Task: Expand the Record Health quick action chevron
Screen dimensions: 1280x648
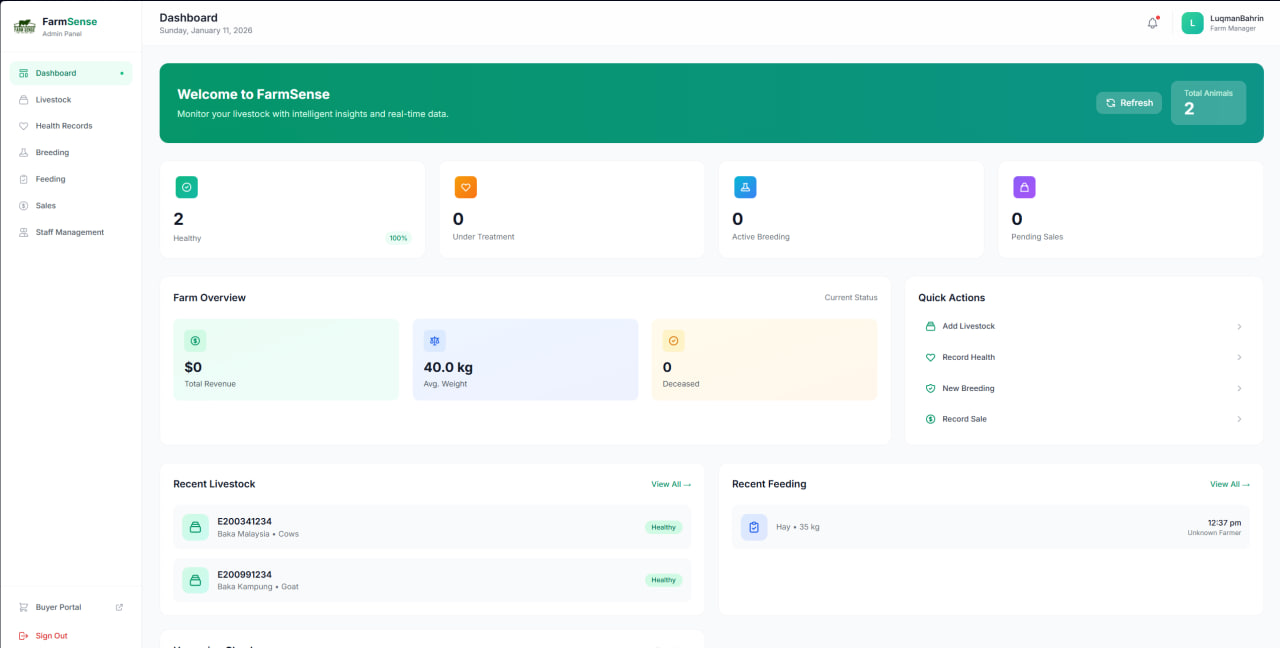Action: (1240, 357)
